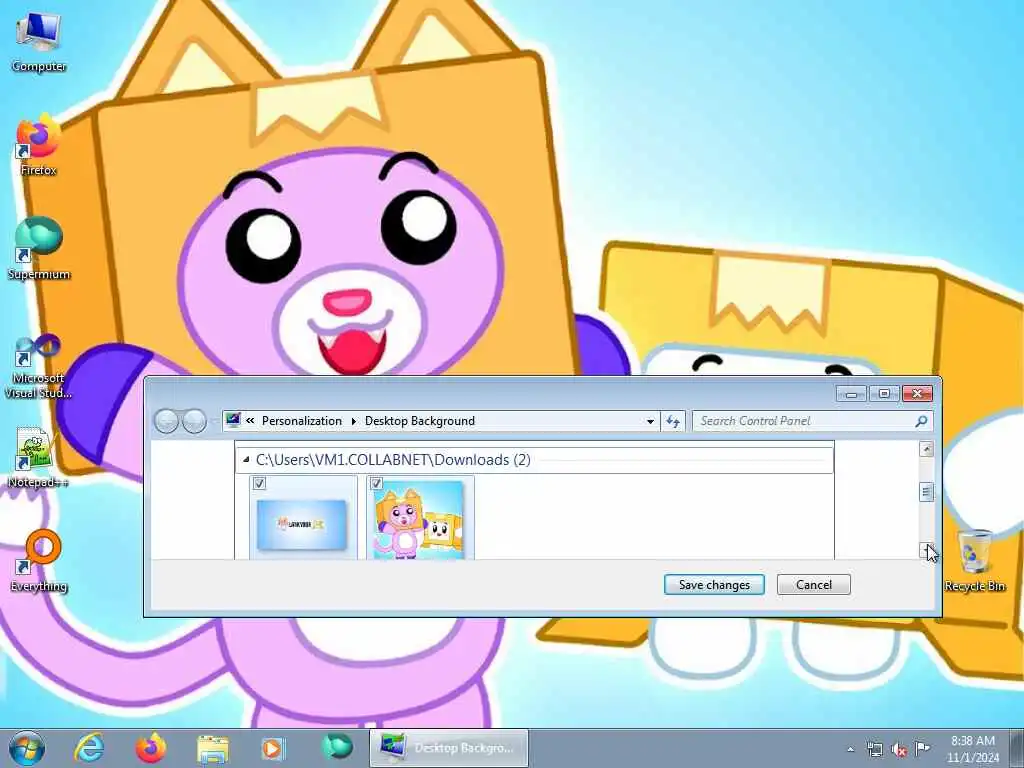Click the scrollbar up arrow
The height and width of the screenshot is (768, 1024).
click(926, 449)
